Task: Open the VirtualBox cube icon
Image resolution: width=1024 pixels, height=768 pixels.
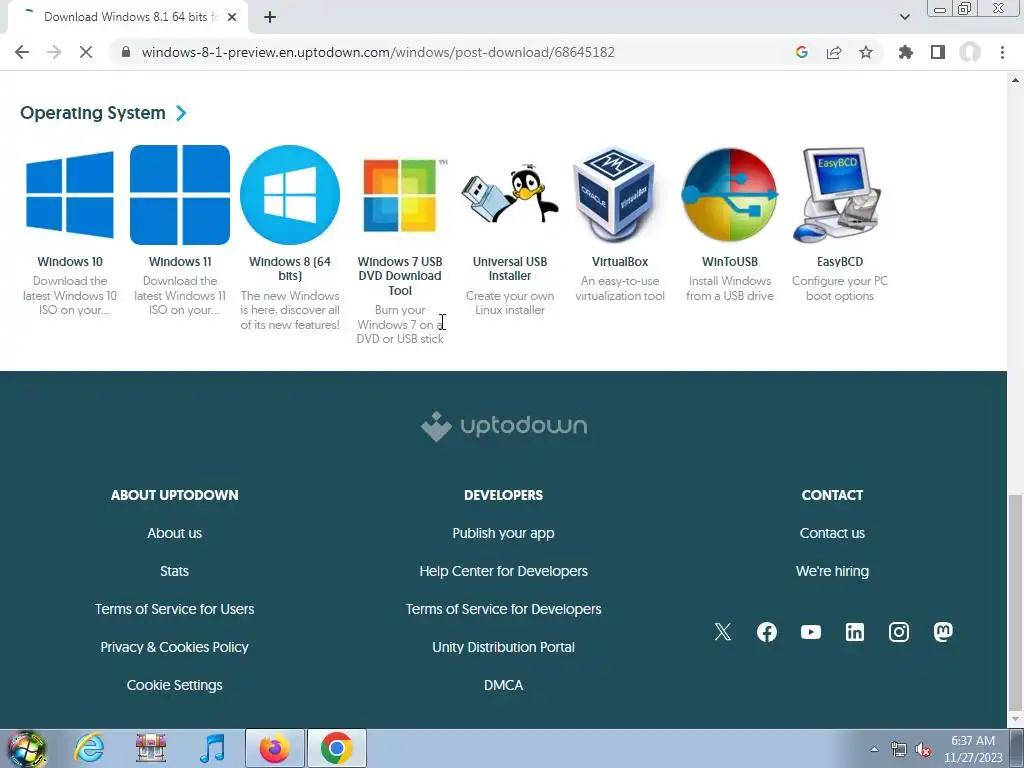Action: (x=613, y=195)
